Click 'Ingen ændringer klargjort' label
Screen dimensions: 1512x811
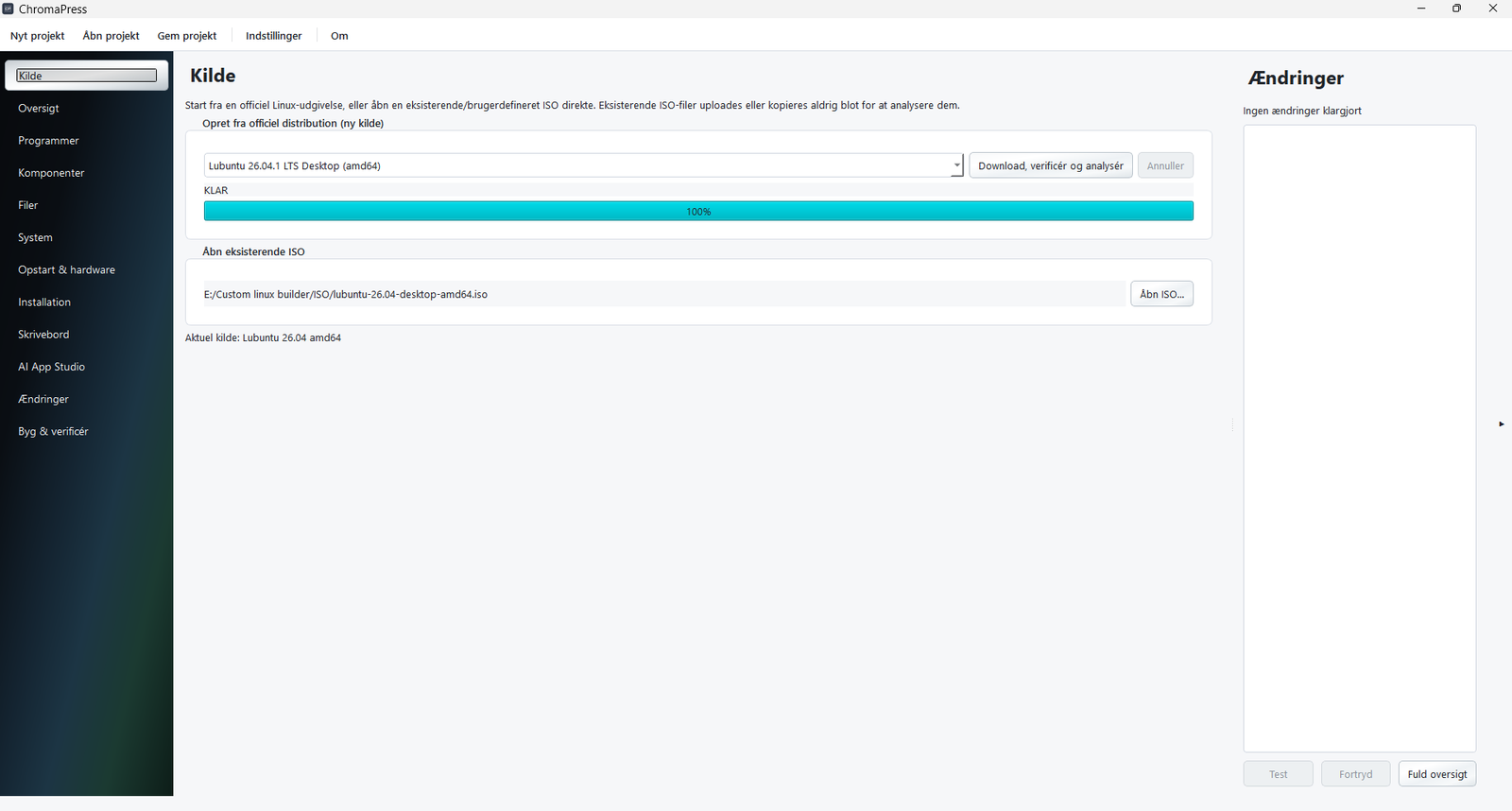(x=1302, y=111)
